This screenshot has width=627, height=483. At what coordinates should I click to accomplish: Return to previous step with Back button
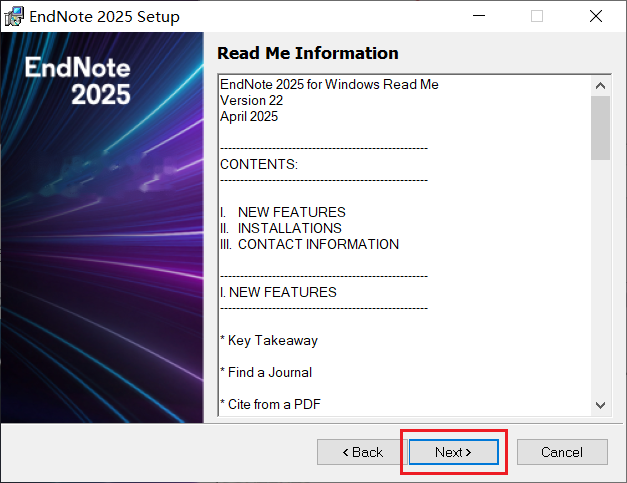pos(362,452)
